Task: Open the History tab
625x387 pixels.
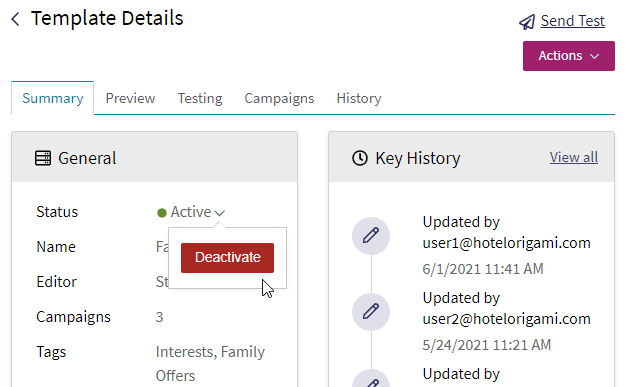Action: (359, 98)
